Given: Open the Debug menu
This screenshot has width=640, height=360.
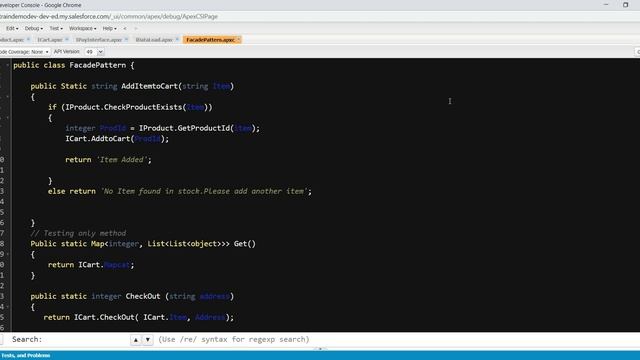Looking at the screenshot, I should [x=33, y=29].
